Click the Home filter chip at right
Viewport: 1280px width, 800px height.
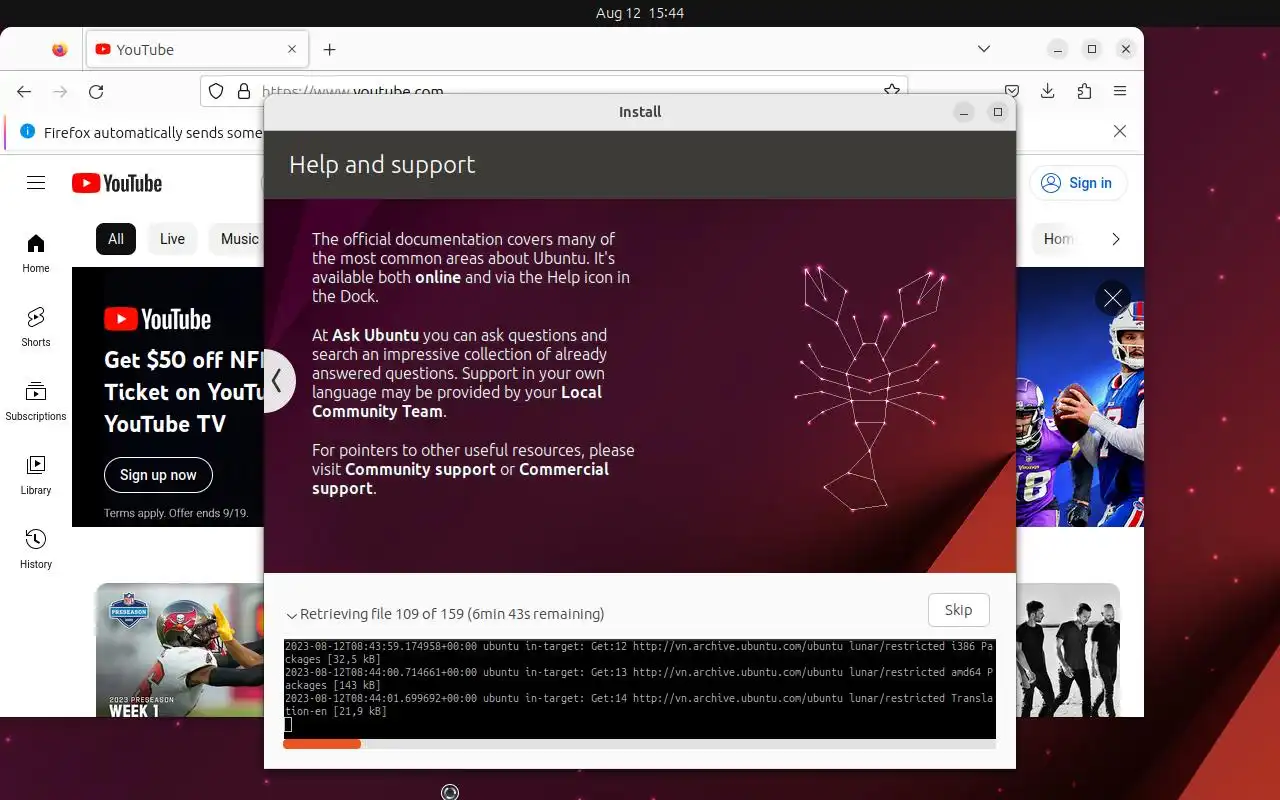click(x=1059, y=239)
